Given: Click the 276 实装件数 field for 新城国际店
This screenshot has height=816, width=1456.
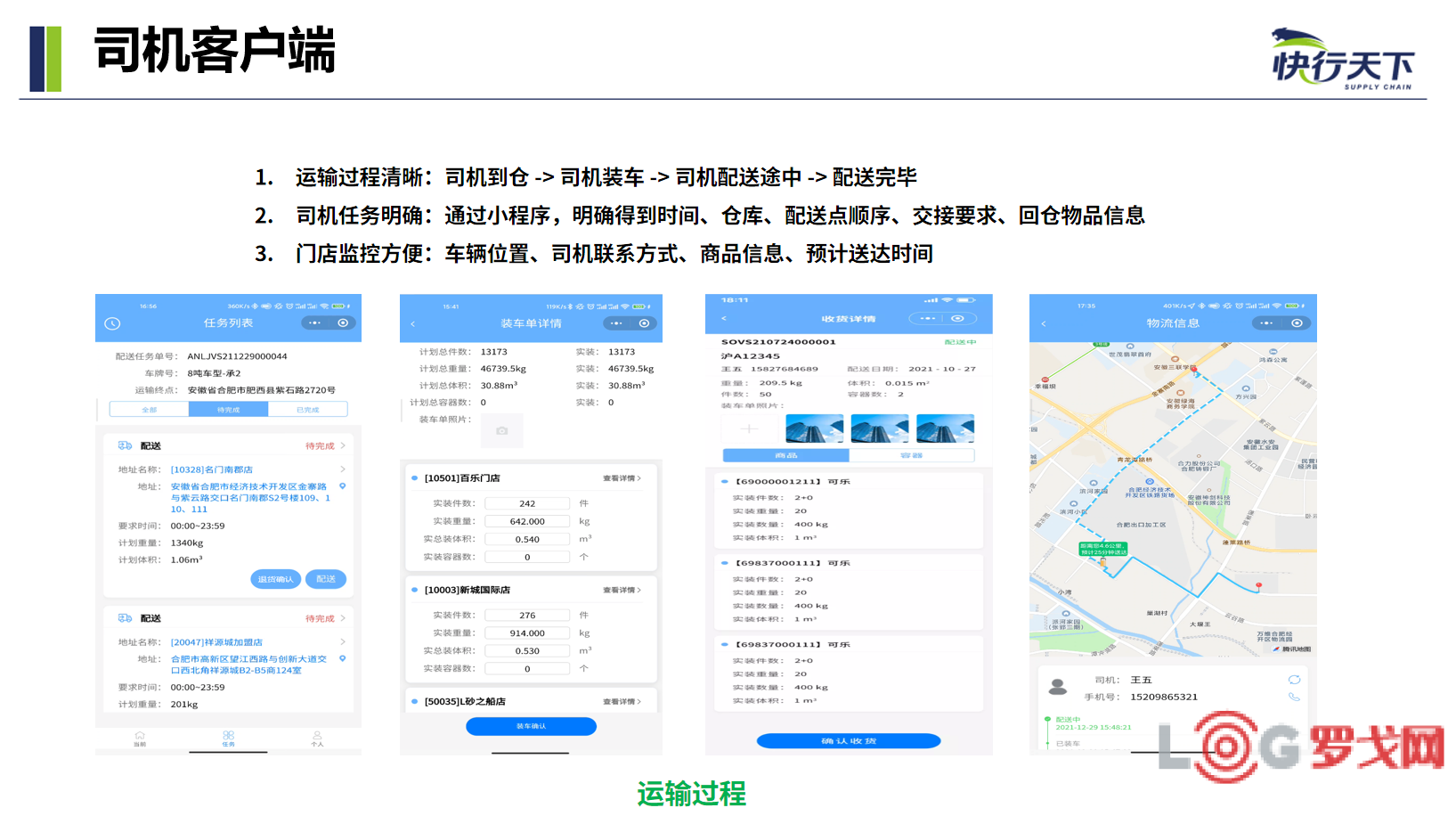Looking at the screenshot, I should click(x=527, y=615).
